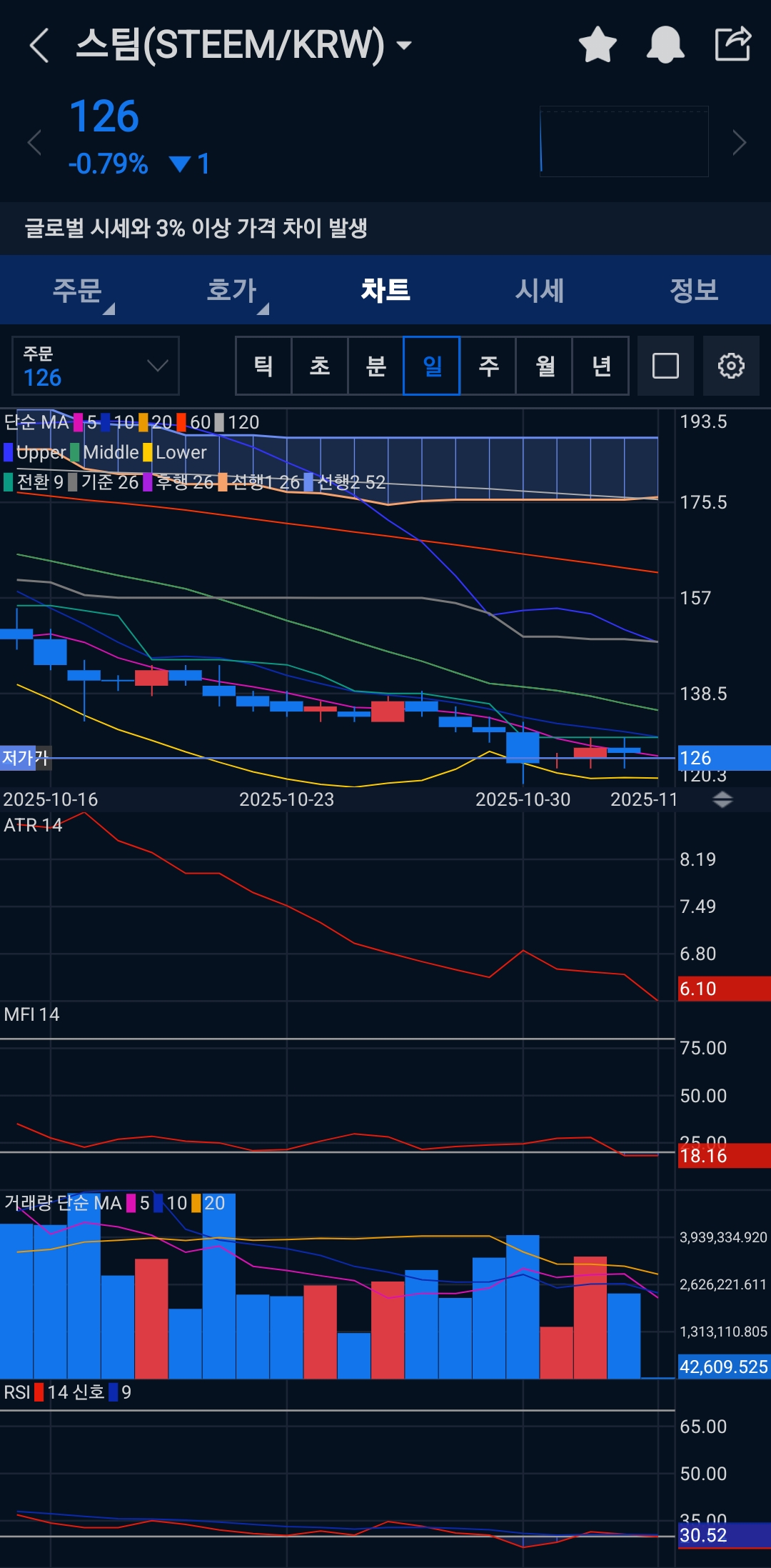The image size is (771, 1568).
Task: Open price alert bell icon
Action: coord(665,45)
